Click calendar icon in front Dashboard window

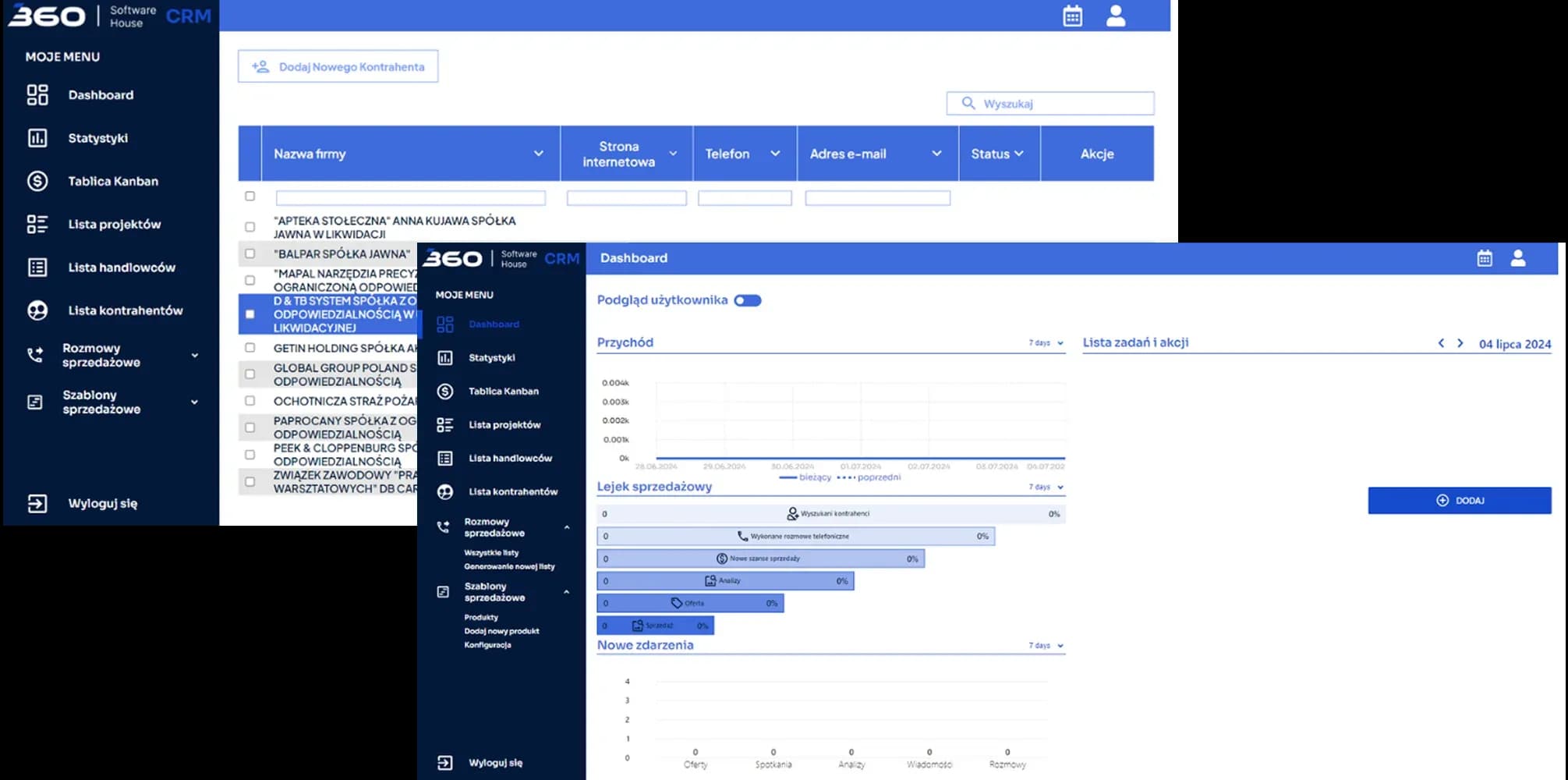1485,258
